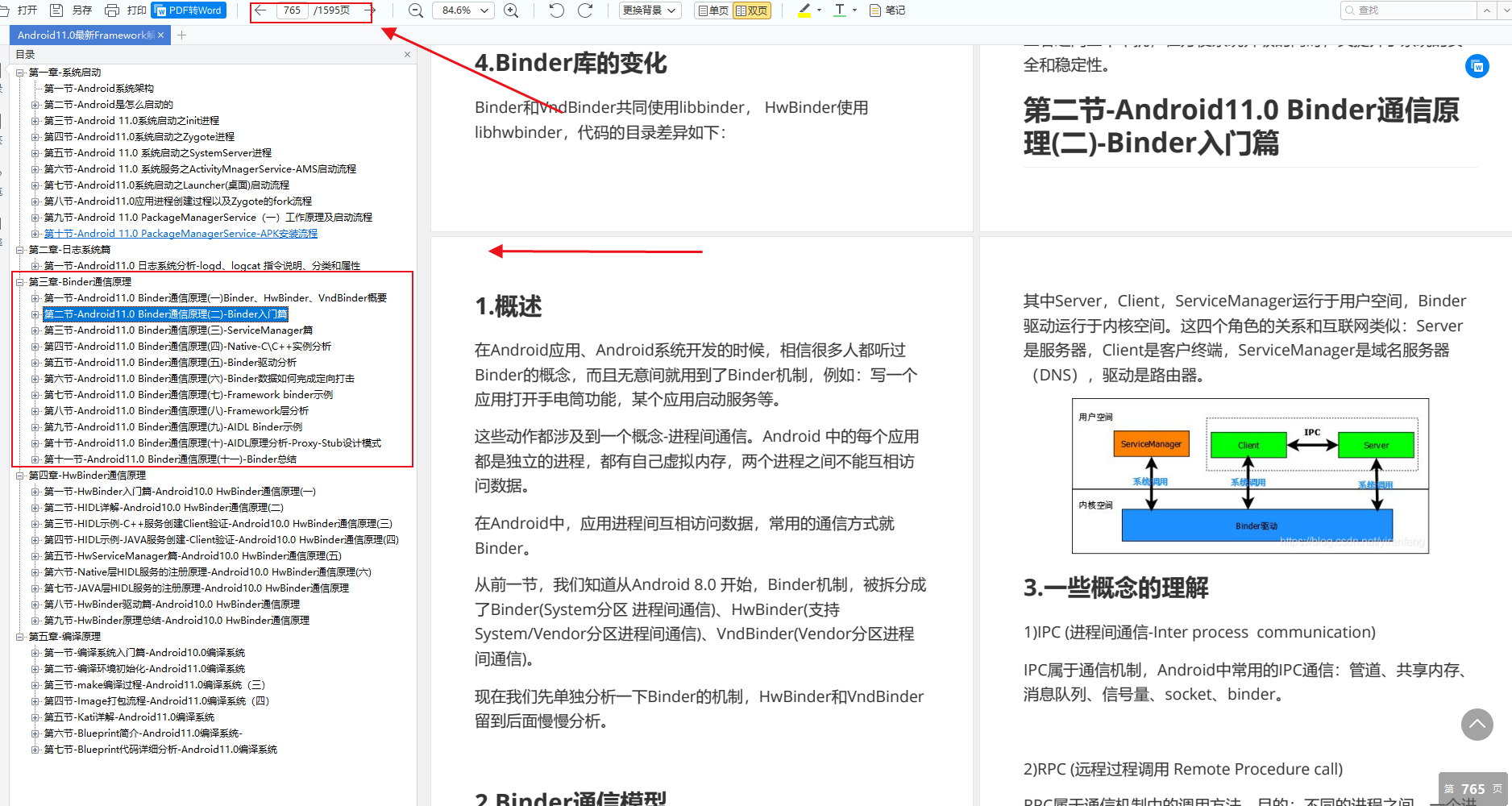The width and height of the screenshot is (1512, 806).
Task: Open 第七节-Blueprint代码详细分析 outline entry
Action: click(161, 750)
